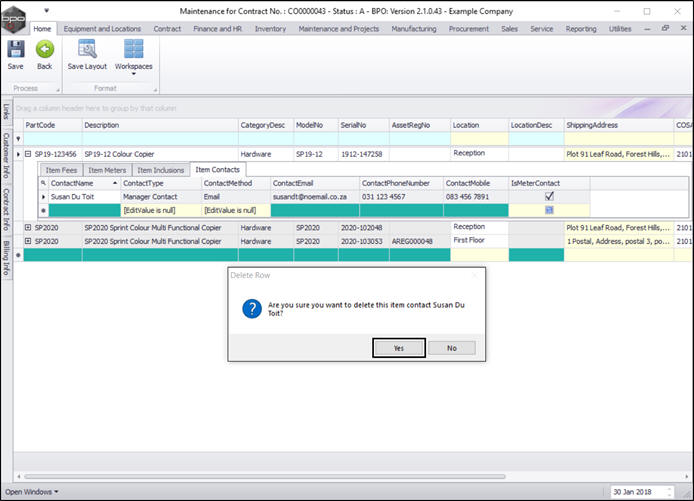Click the Save floppy disk icon

coord(15,49)
